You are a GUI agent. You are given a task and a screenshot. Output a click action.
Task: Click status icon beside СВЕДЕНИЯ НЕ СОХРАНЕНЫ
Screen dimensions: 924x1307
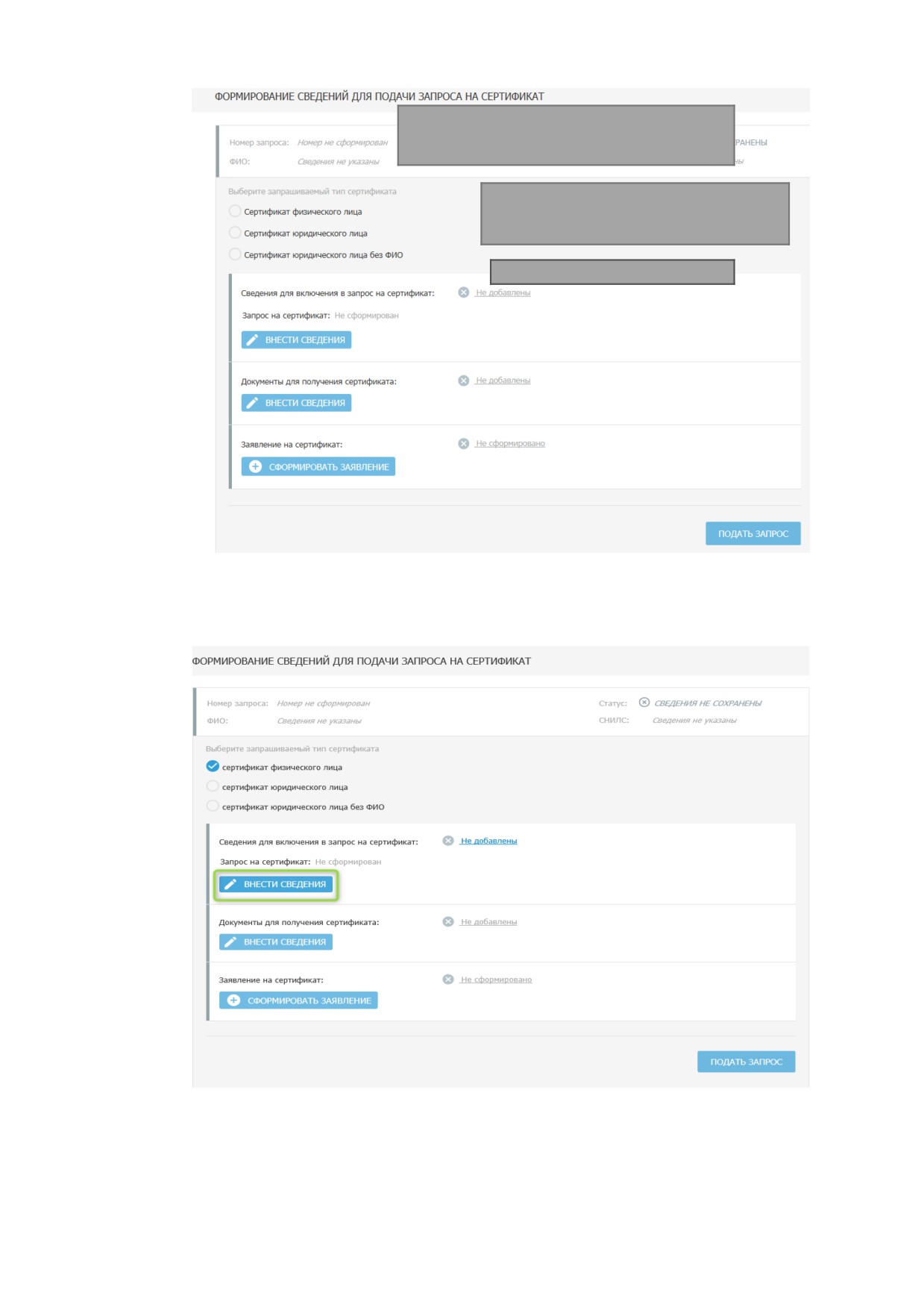pyautogui.click(x=644, y=702)
